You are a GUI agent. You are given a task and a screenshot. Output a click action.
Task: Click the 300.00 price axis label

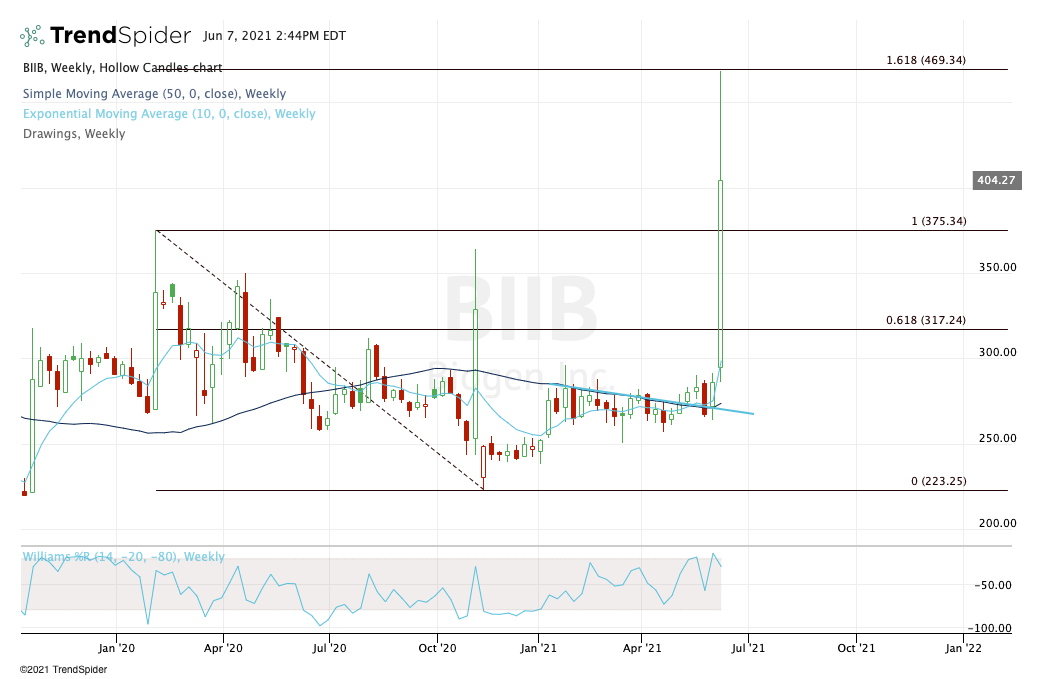coord(997,352)
